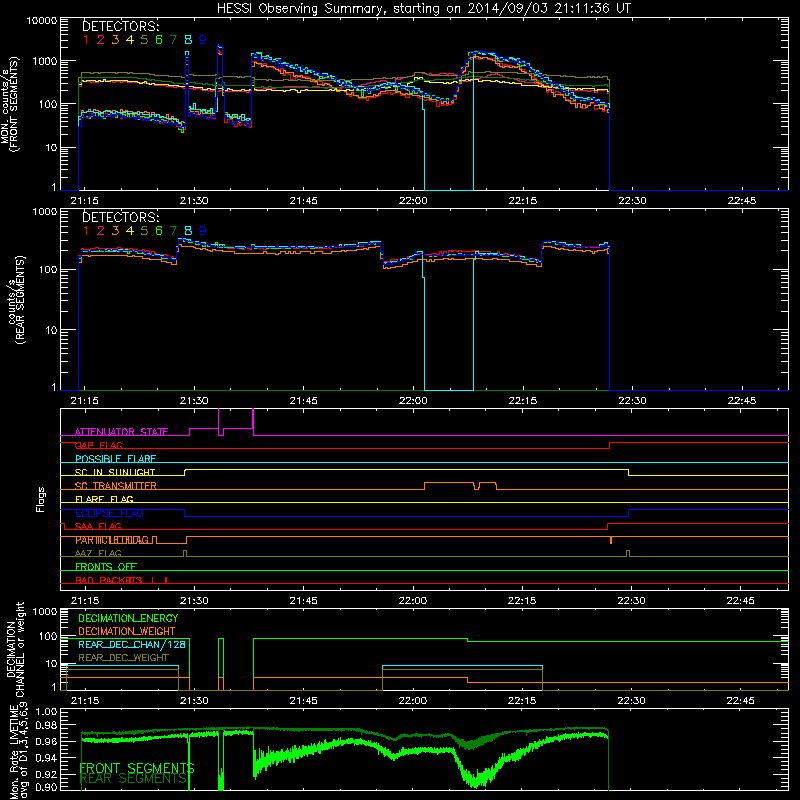The height and width of the screenshot is (800, 800).
Task: Click blue detector 9 in front segments legend
Action: (203, 39)
